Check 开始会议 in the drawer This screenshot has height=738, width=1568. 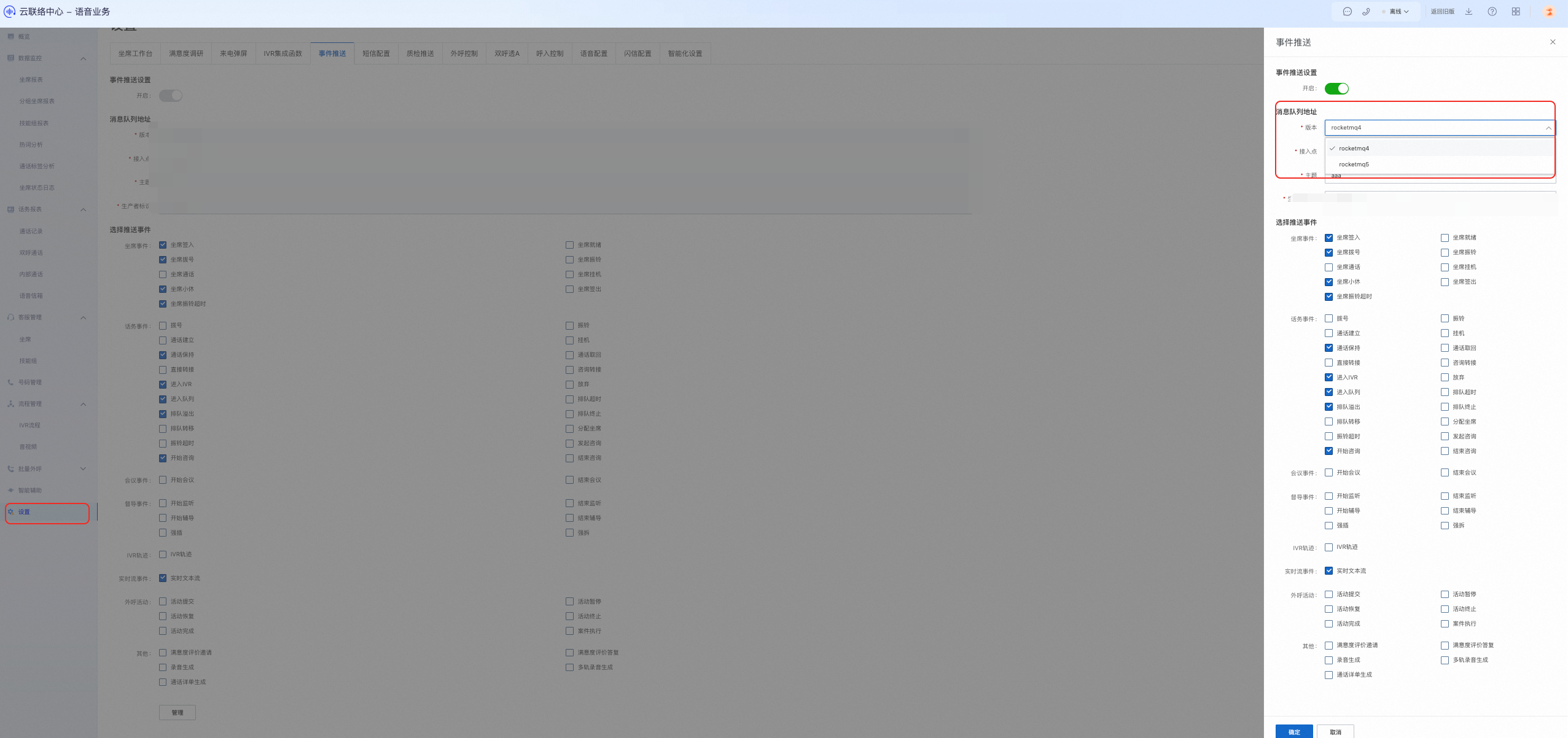pos(1328,473)
